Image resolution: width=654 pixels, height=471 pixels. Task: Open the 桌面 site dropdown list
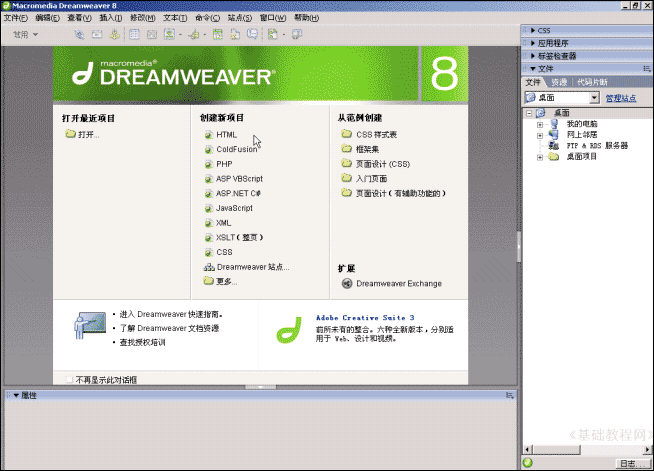tap(594, 98)
